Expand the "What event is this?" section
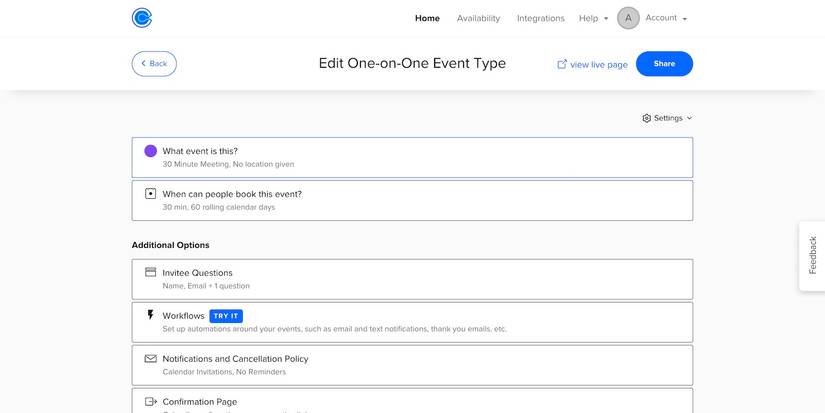Image resolution: width=825 pixels, height=413 pixels. point(412,157)
